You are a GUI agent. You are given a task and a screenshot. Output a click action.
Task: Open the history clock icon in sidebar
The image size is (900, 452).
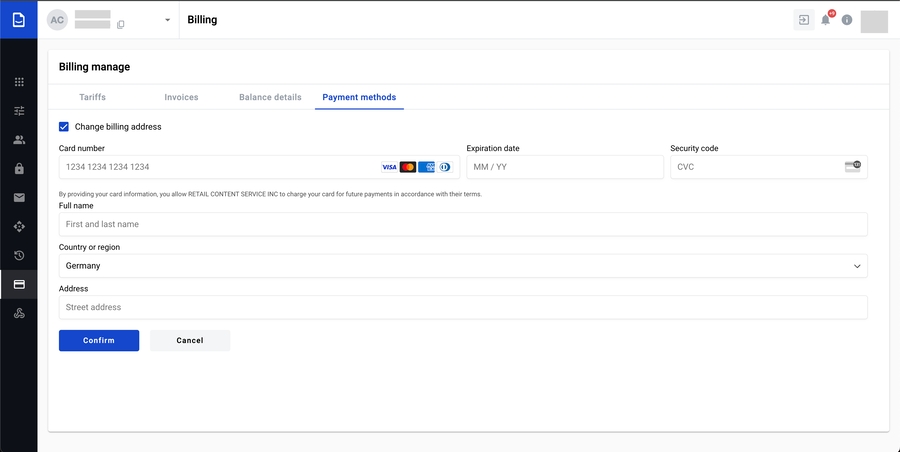pyautogui.click(x=19, y=256)
